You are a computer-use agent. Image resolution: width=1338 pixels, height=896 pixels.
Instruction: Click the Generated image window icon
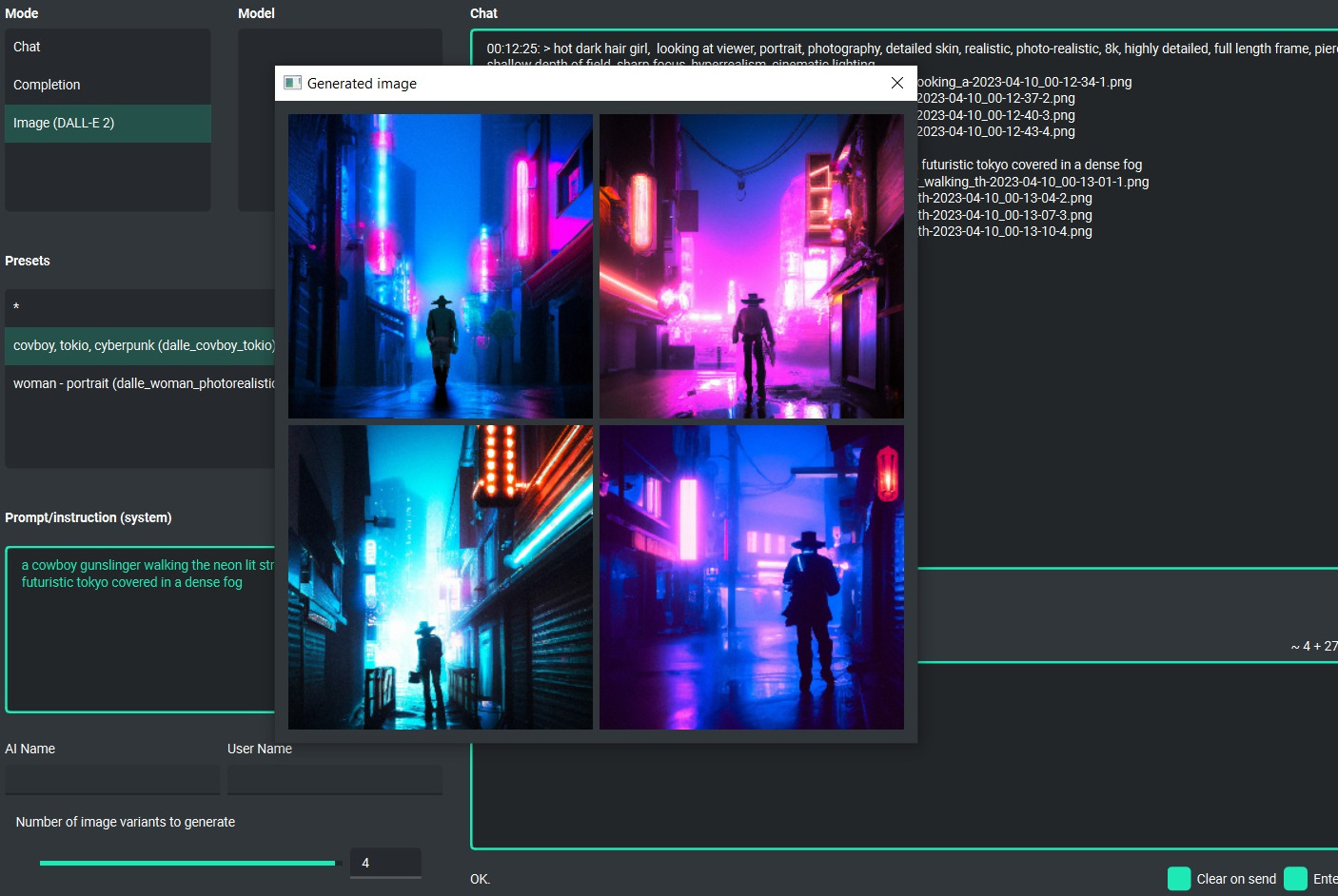(293, 83)
